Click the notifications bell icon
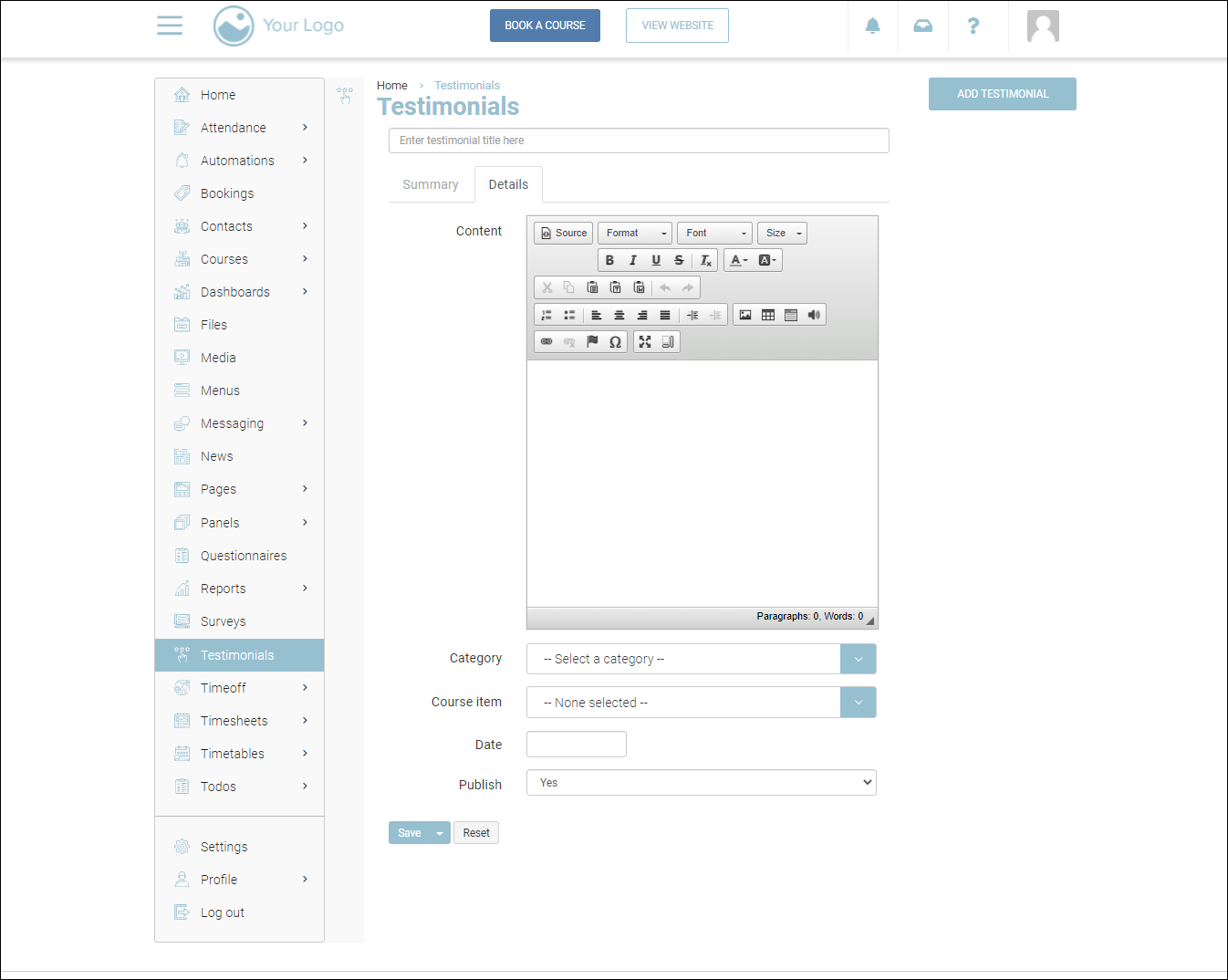The height and width of the screenshot is (980, 1228). tap(872, 26)
